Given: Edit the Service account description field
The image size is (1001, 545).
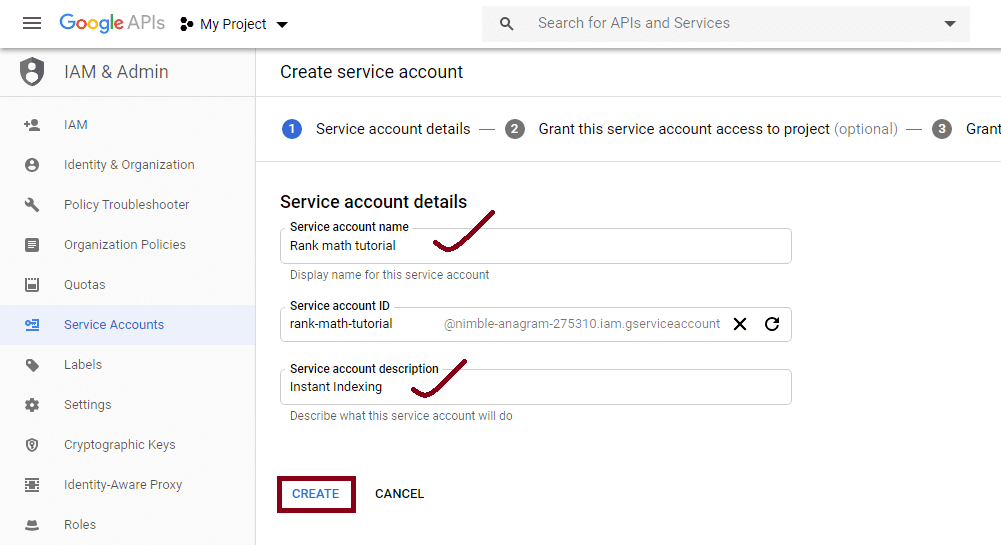Looking at the screenshot, I should (536, 387).
